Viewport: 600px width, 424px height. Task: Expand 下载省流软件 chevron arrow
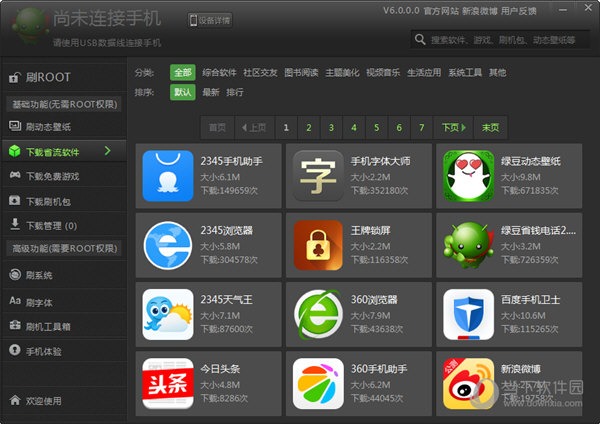pos(108,151)
